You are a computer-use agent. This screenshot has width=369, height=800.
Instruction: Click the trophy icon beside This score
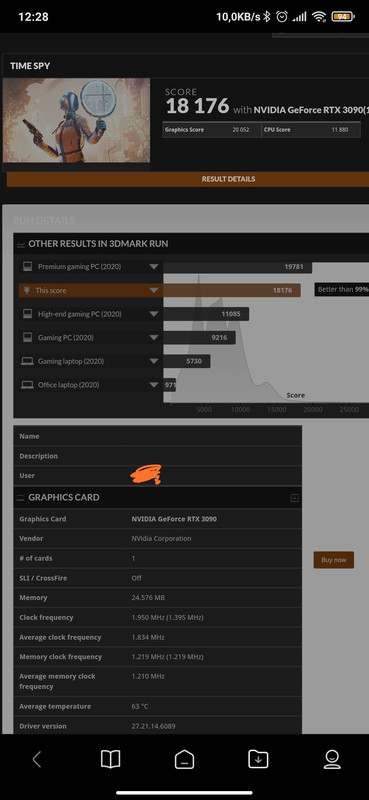(x=27, y=290)
